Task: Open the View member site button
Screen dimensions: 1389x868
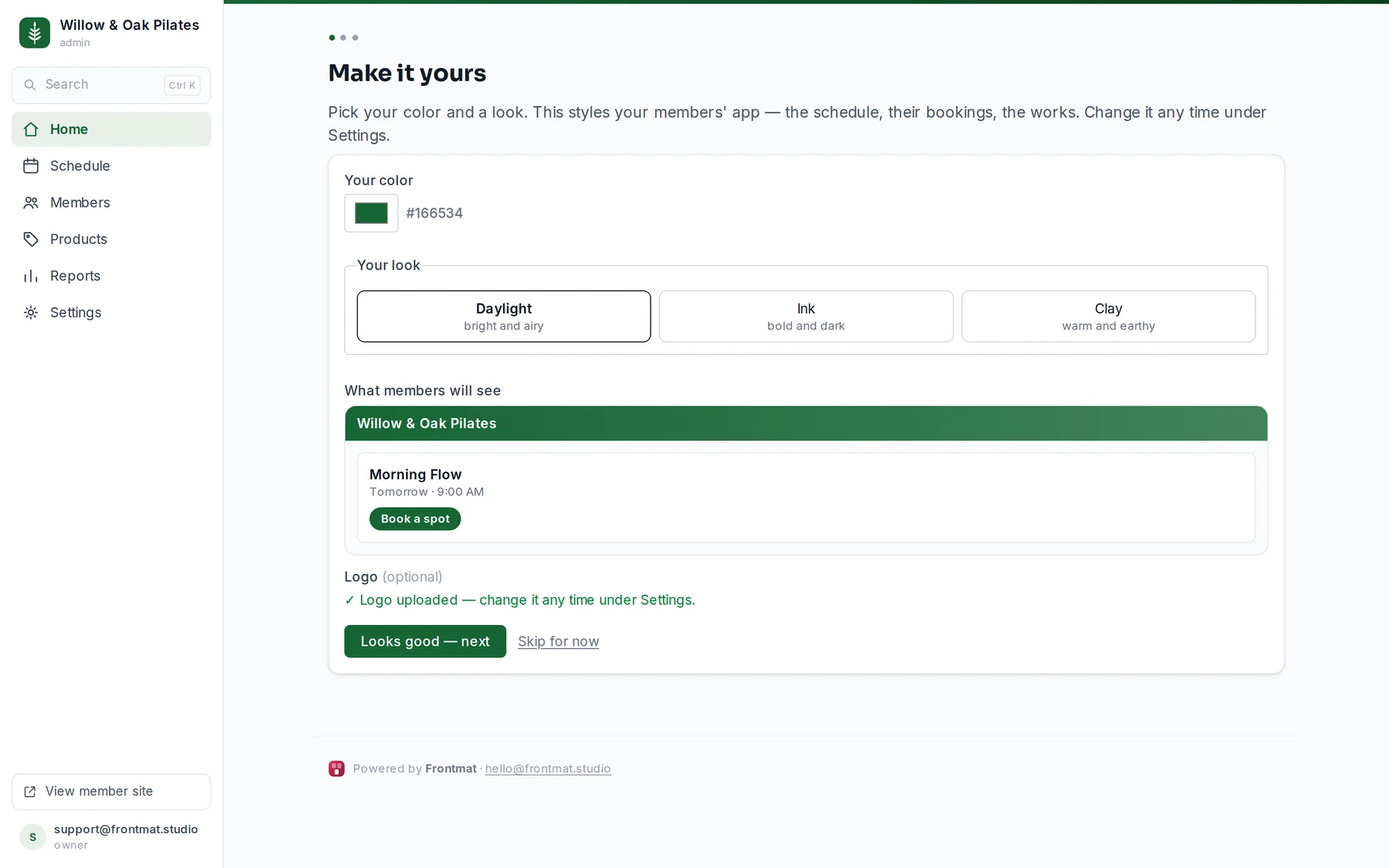Action: click(x=111, y=792)
